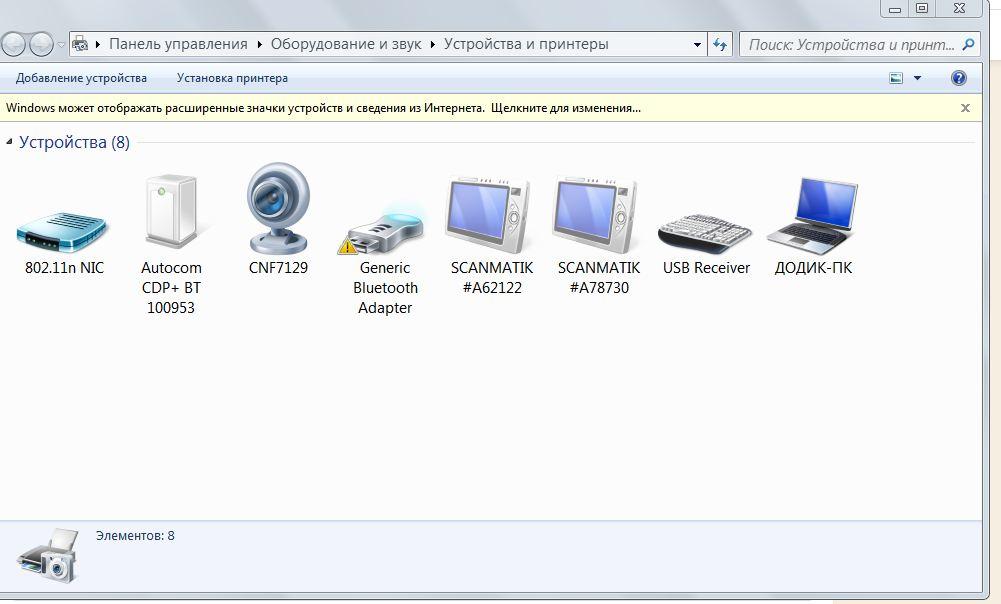Open the view options dropdown arrow
This screenshot has width=1001, height=604.
917,78
